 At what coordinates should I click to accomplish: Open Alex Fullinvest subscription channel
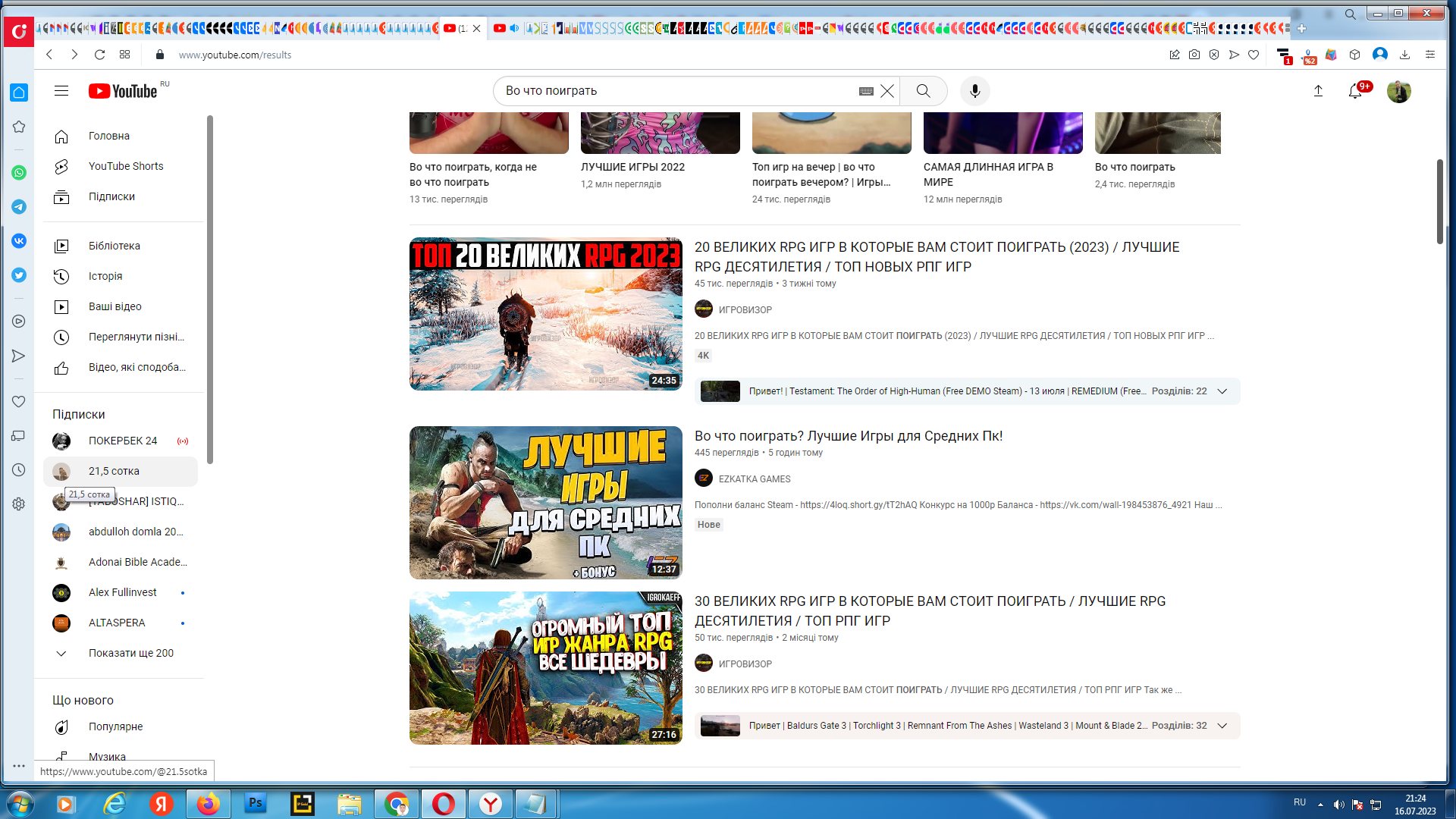(x=121, y=592)
